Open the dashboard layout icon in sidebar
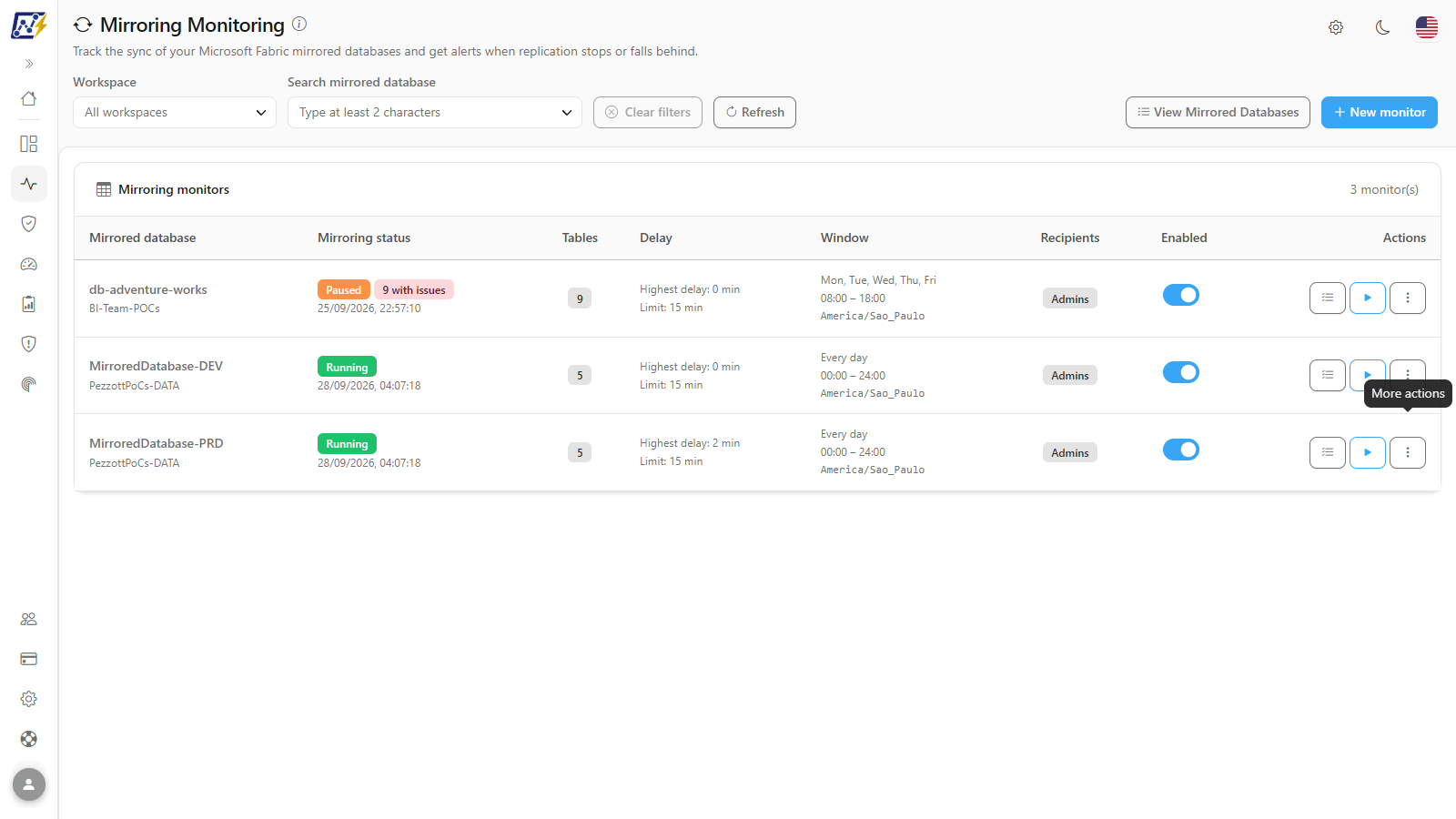1456x819 pixels. pos(29,144)
